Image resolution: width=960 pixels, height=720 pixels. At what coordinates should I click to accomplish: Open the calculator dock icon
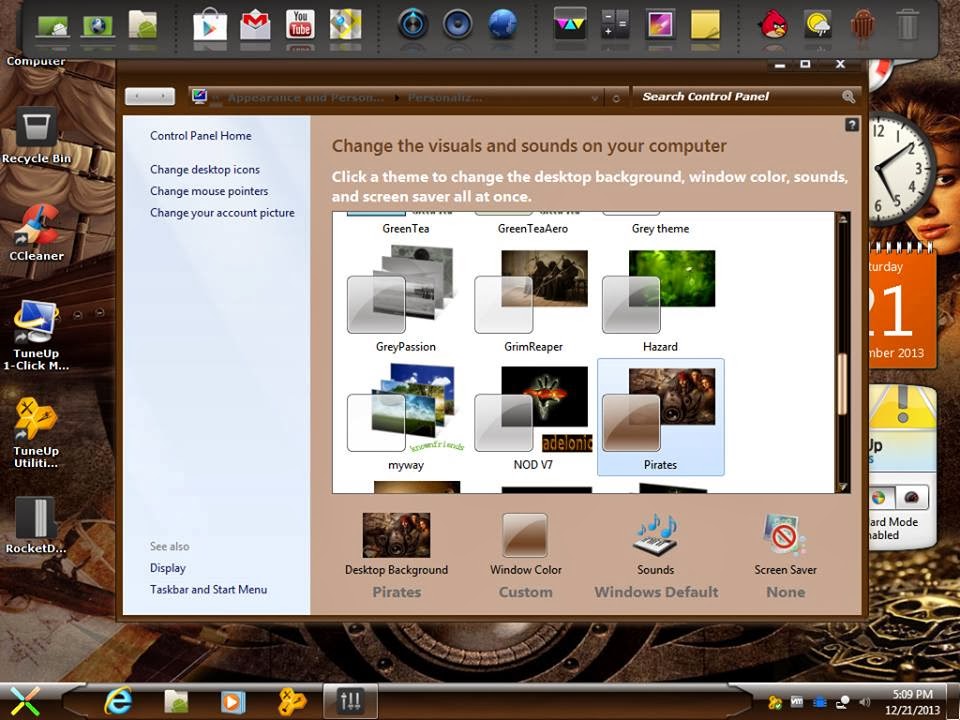pos(615,24)
